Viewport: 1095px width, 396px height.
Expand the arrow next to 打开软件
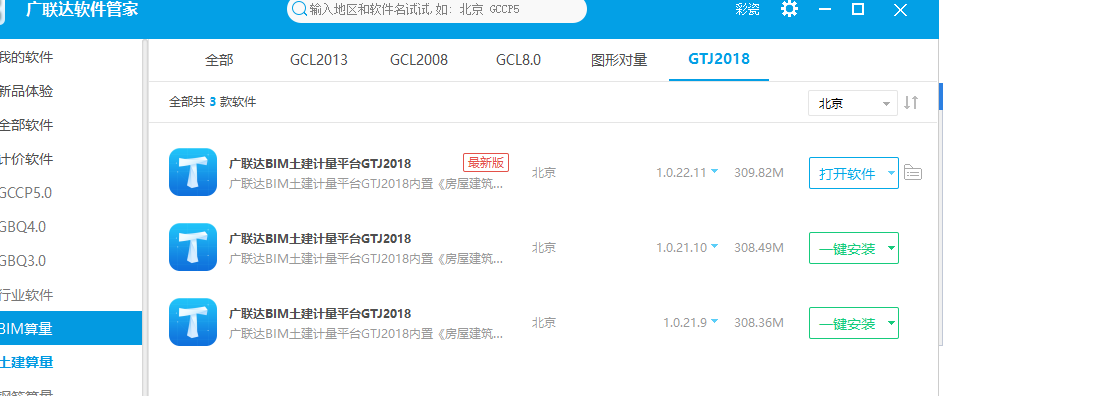[x=891, y=173]
